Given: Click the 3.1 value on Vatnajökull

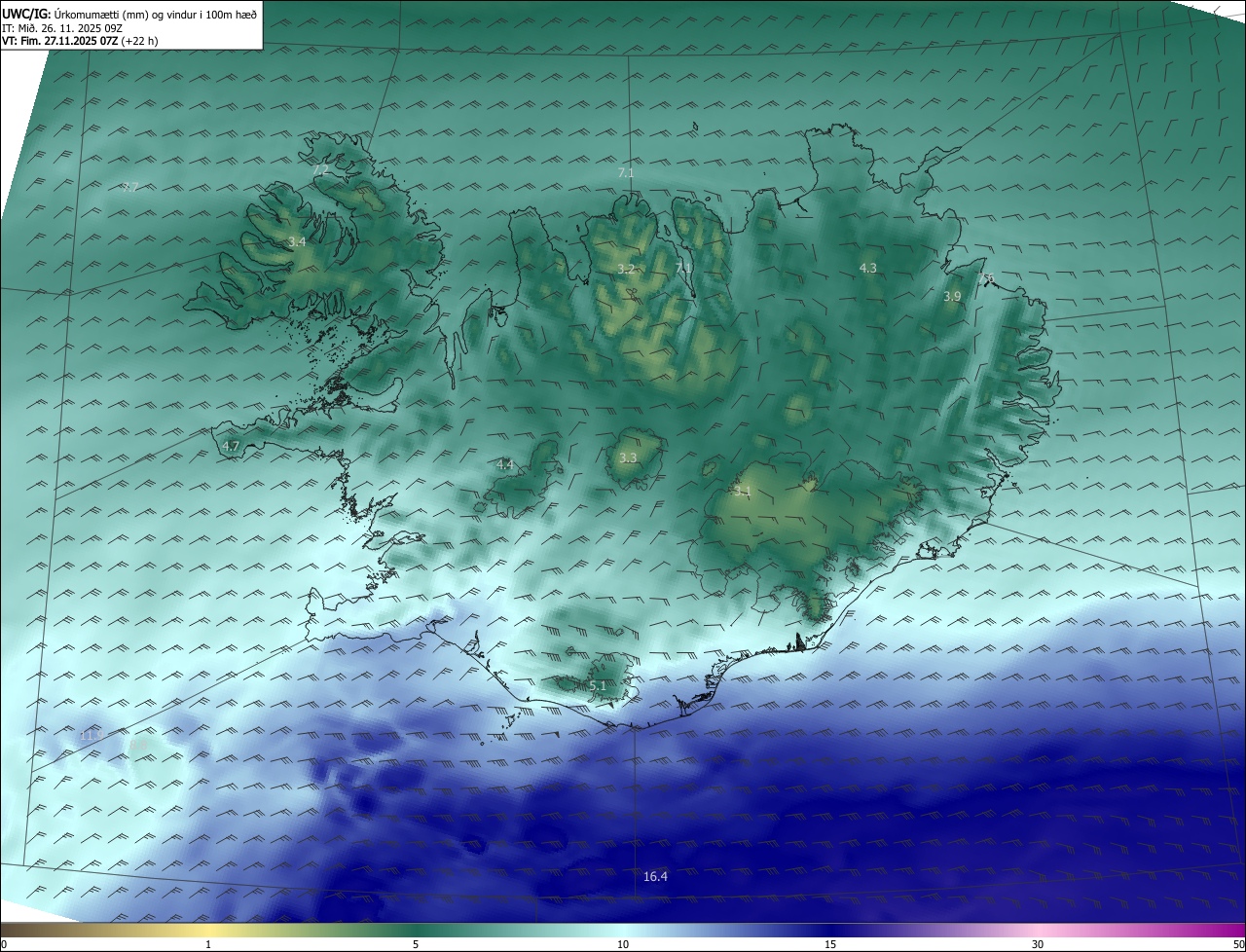Looking at the screenshot, I should click(x=743, y=492).
